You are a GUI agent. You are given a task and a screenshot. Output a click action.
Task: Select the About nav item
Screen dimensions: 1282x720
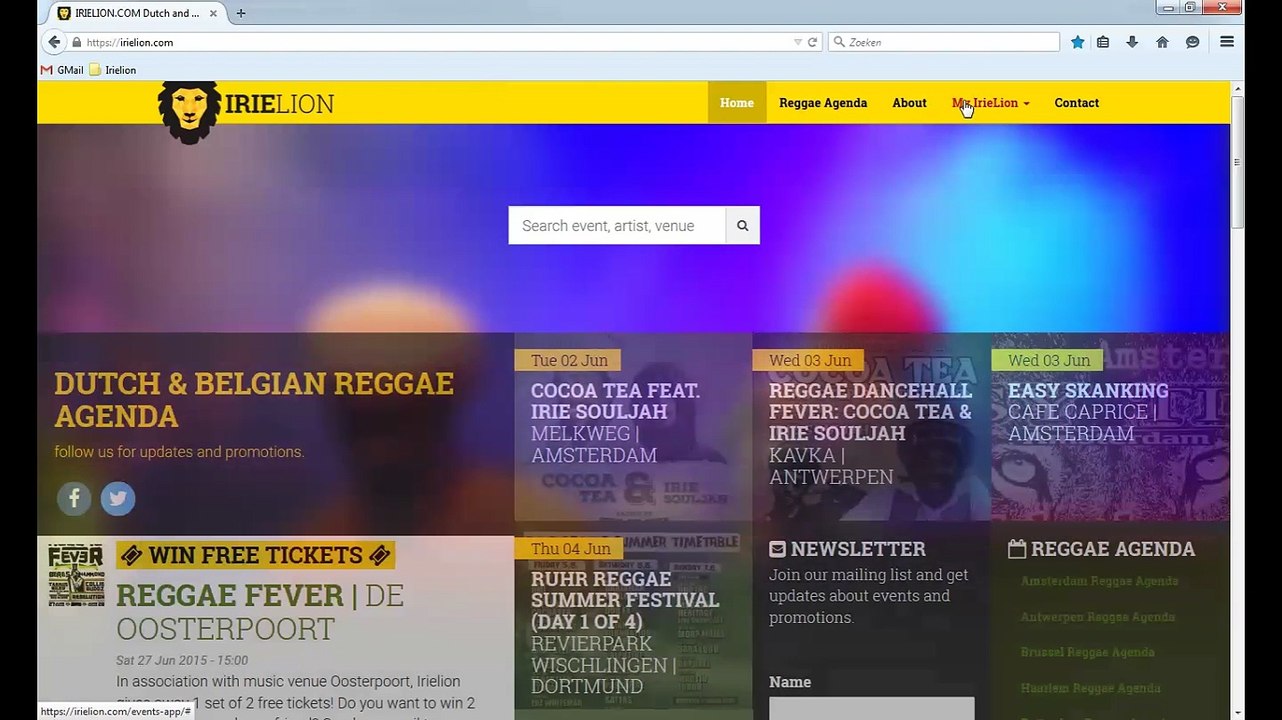point(909,103)
